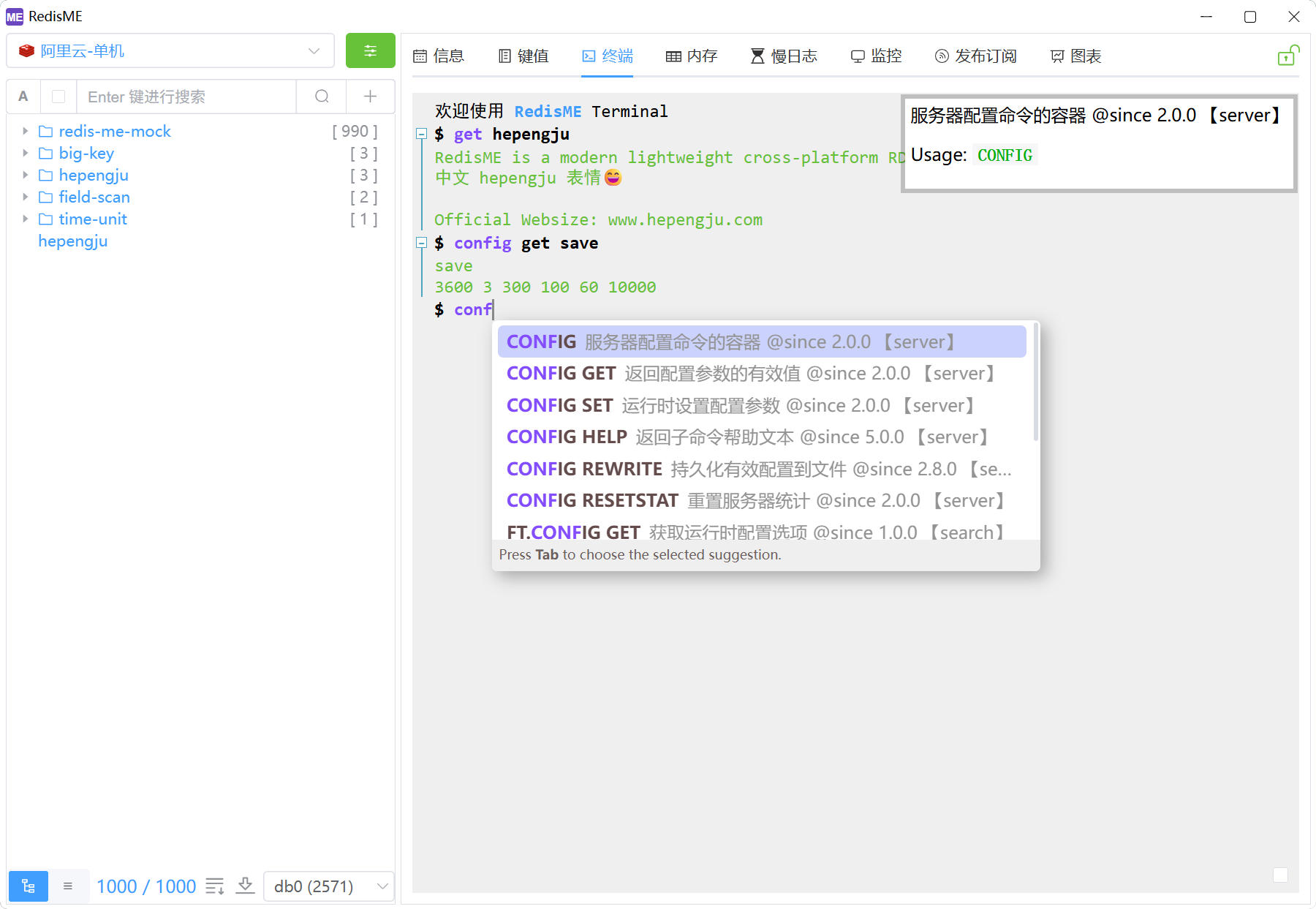
Task: Open the 阿里云-单机 connection dropdown
Action: coord(170,50)
